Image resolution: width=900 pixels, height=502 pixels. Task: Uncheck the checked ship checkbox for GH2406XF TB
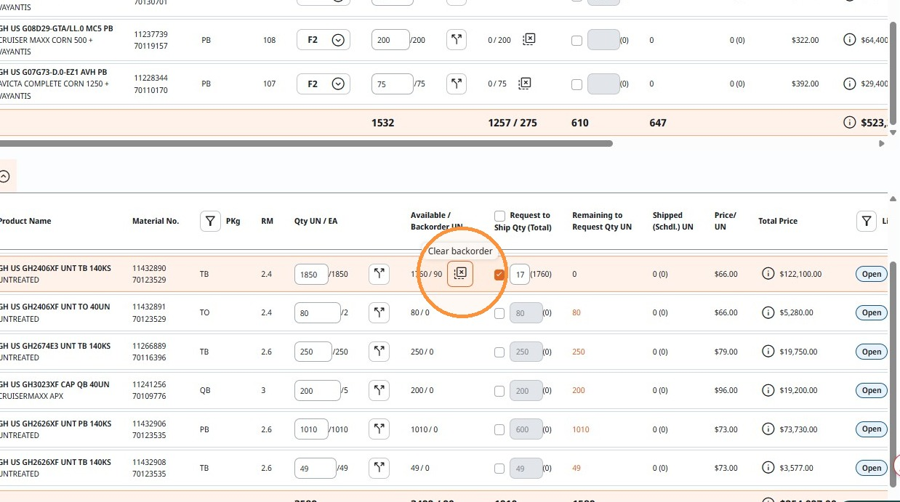click(499, 275)
